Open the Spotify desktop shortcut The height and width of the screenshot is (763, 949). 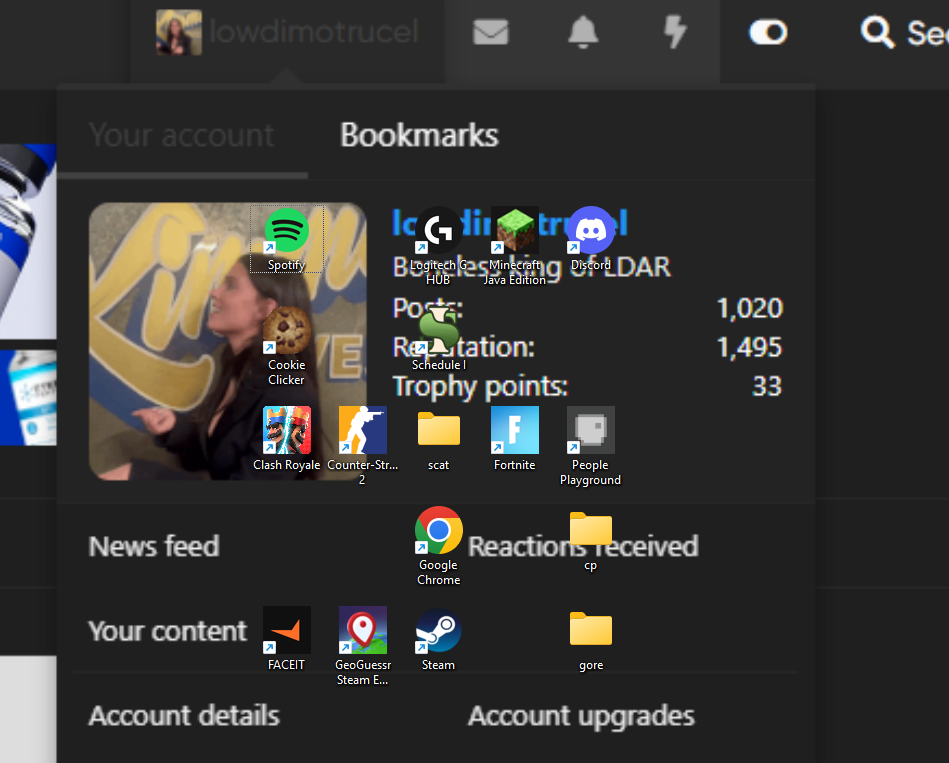tap(286, 239)
